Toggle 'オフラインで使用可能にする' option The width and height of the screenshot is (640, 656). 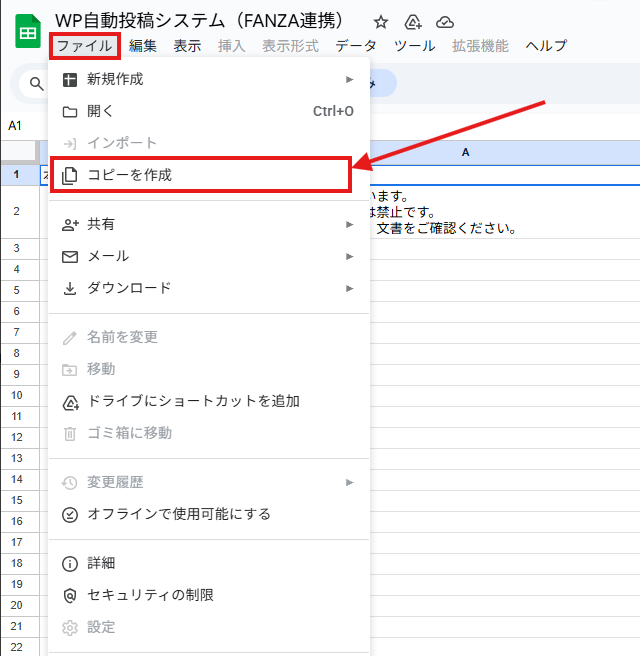pos(179,514)
